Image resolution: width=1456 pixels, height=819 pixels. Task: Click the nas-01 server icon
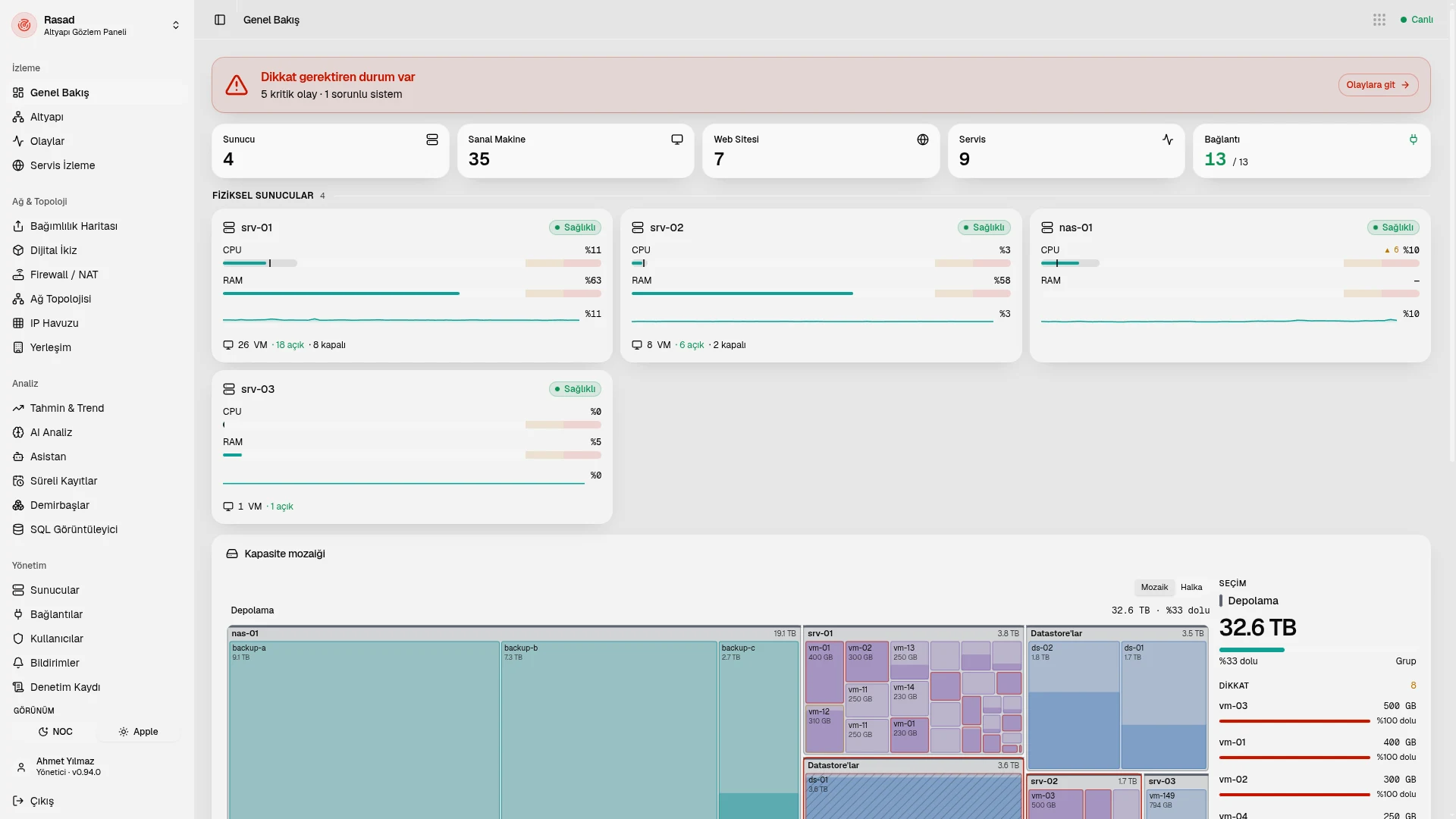point(1047,227)
